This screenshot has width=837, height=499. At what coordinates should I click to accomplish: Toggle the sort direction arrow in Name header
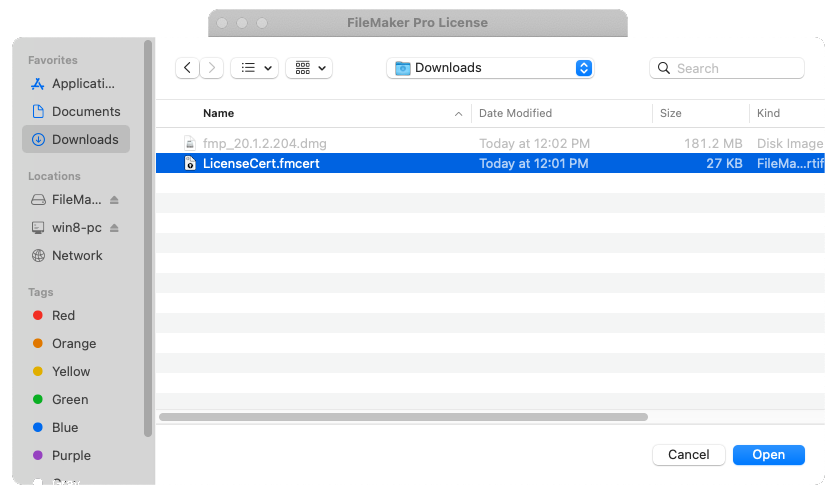pos(459,114)
